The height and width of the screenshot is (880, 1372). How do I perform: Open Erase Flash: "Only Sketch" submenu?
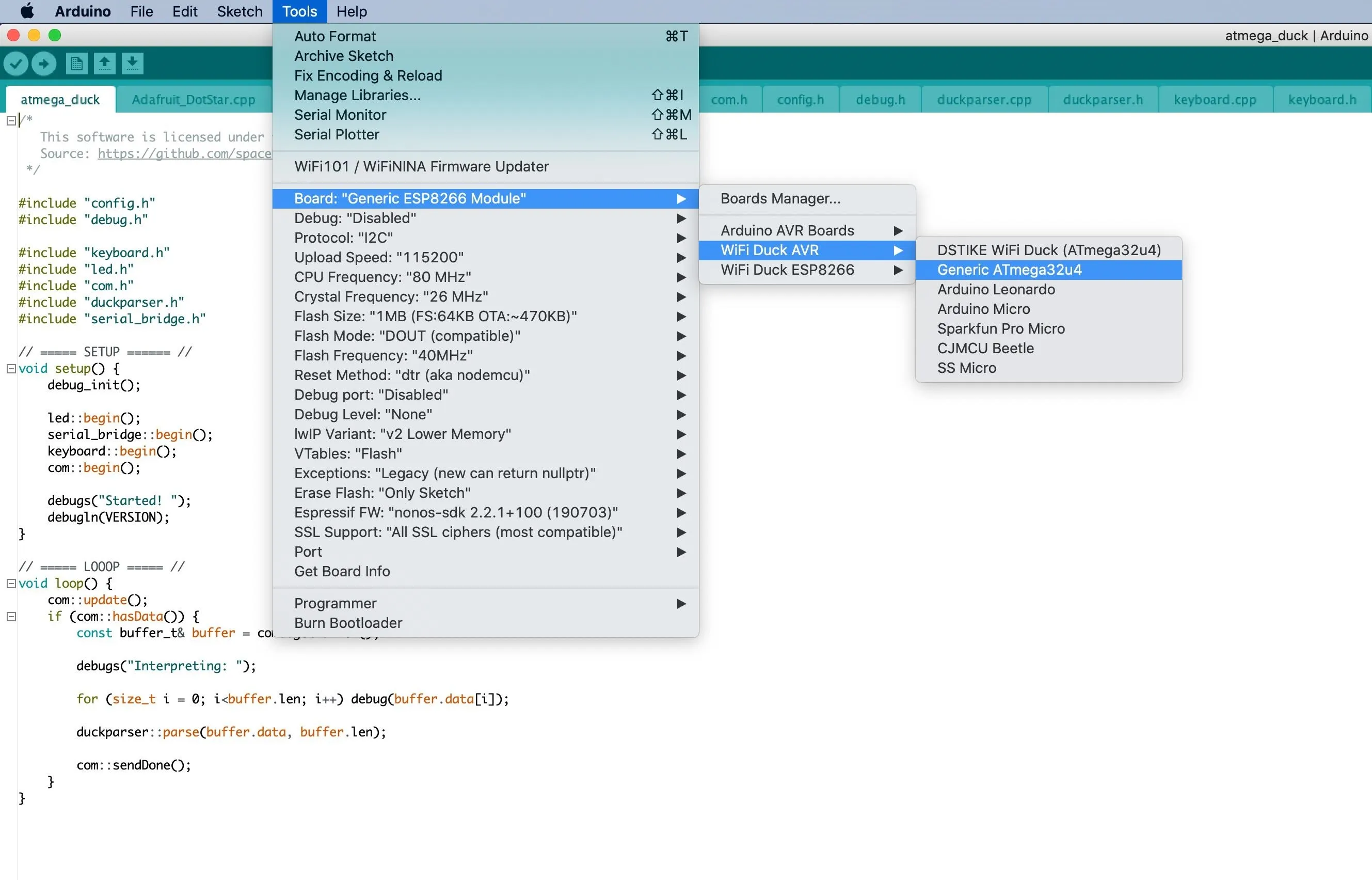tap(486, 493)
